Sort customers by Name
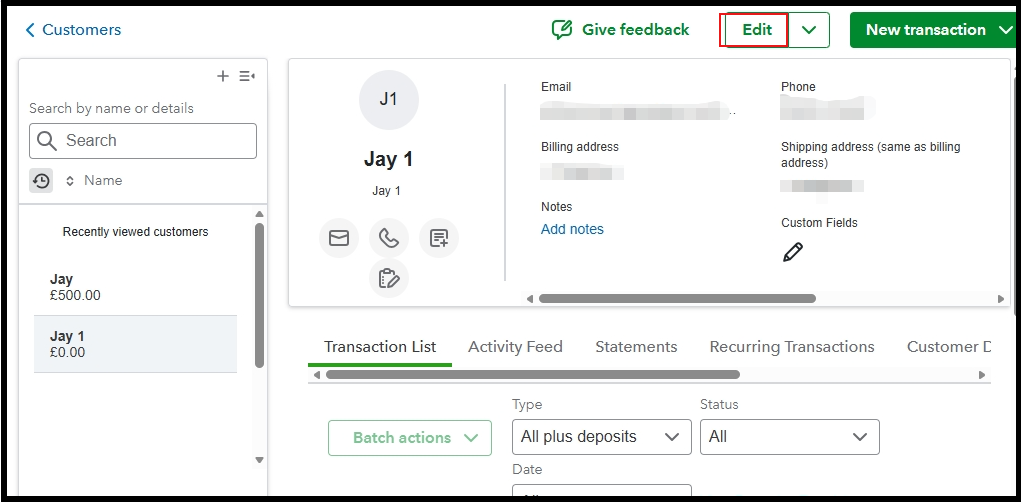 click(x=94, y=180)
